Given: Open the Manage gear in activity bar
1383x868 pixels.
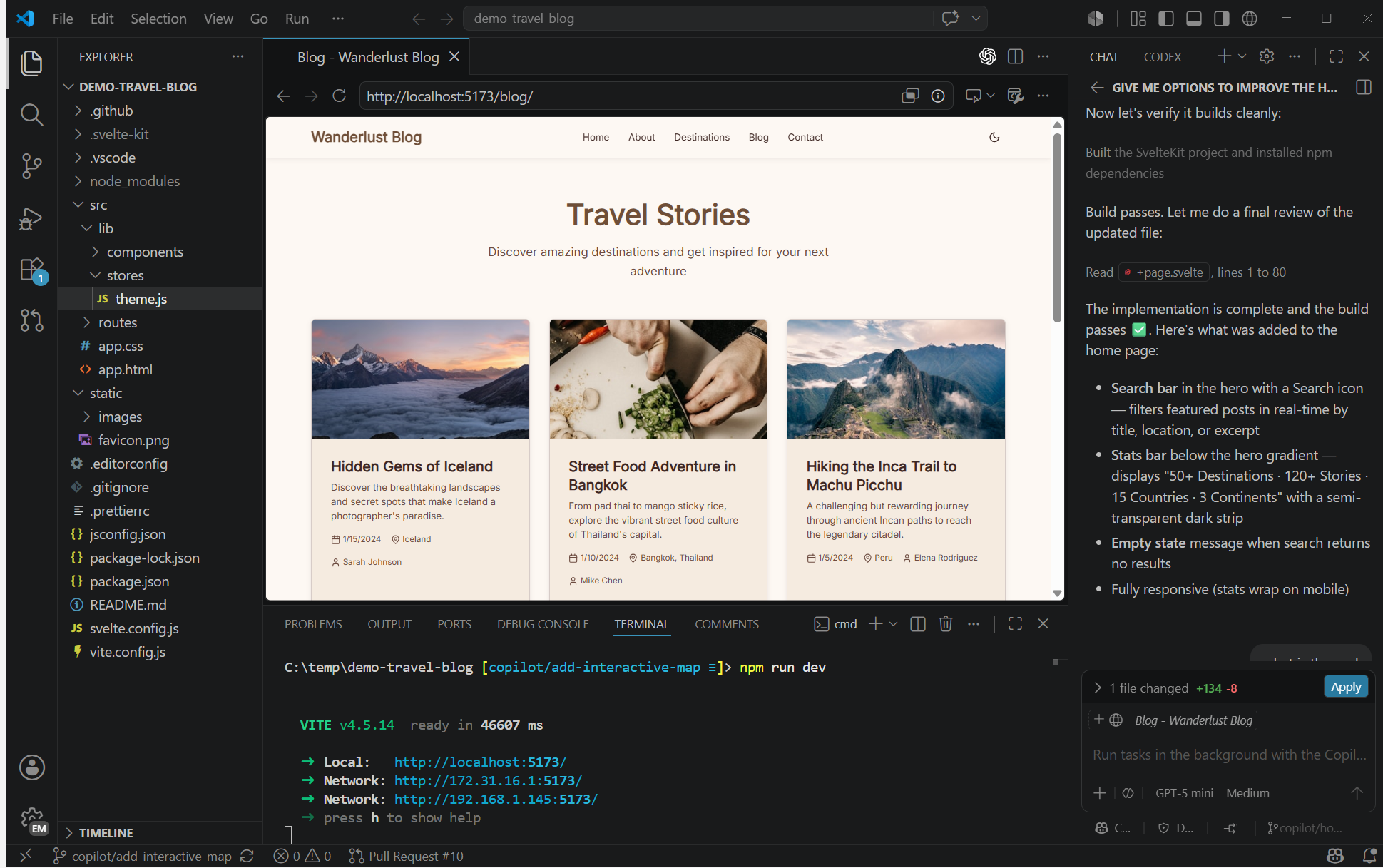Looking at the screenshot, I should tap(31, 820).
